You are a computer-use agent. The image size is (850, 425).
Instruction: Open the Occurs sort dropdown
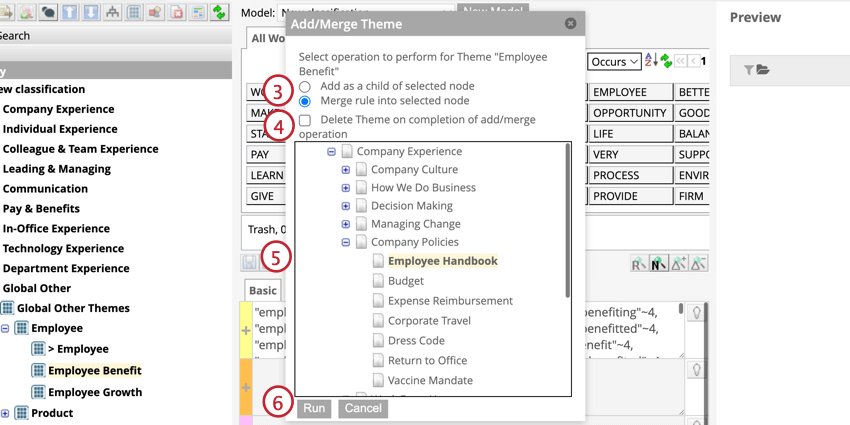click(615, 61)
